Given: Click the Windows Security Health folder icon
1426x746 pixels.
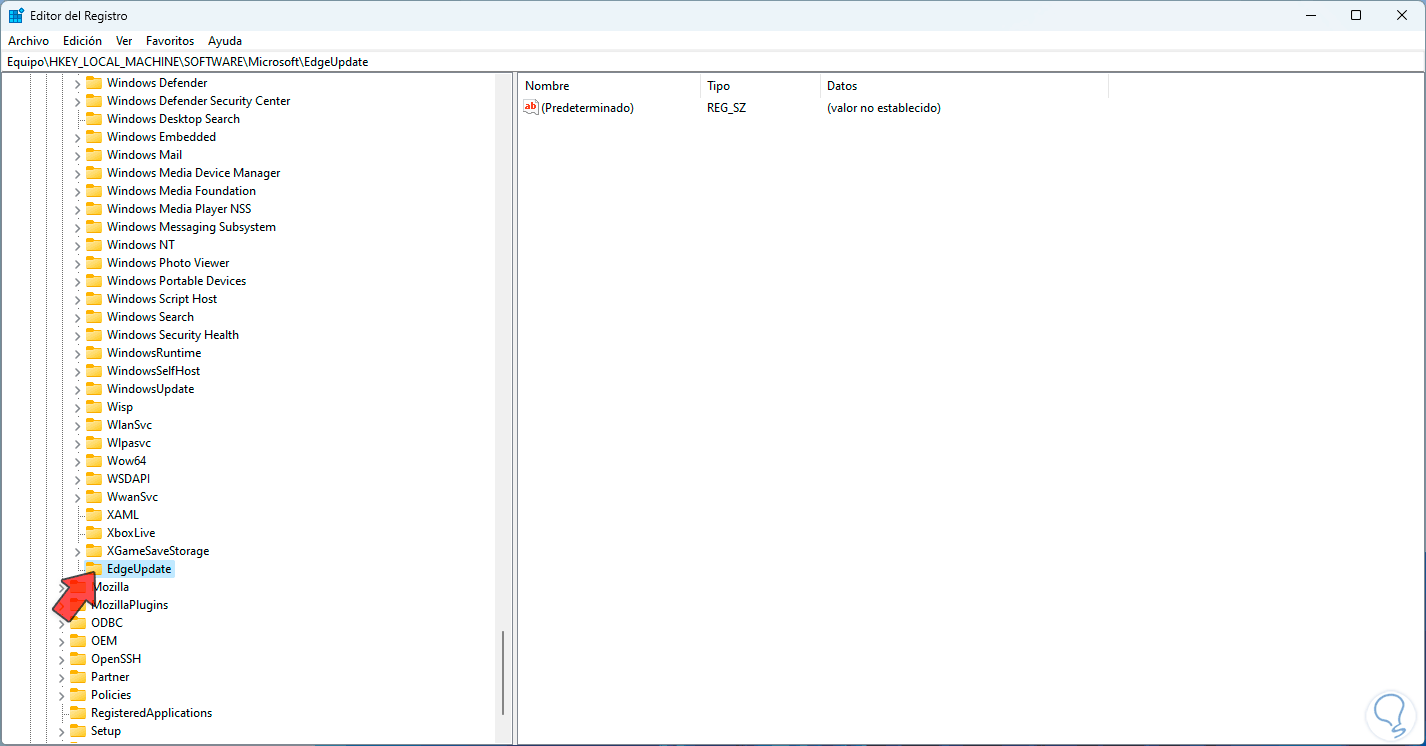Looking at the screenshot, I should [94, 335].
